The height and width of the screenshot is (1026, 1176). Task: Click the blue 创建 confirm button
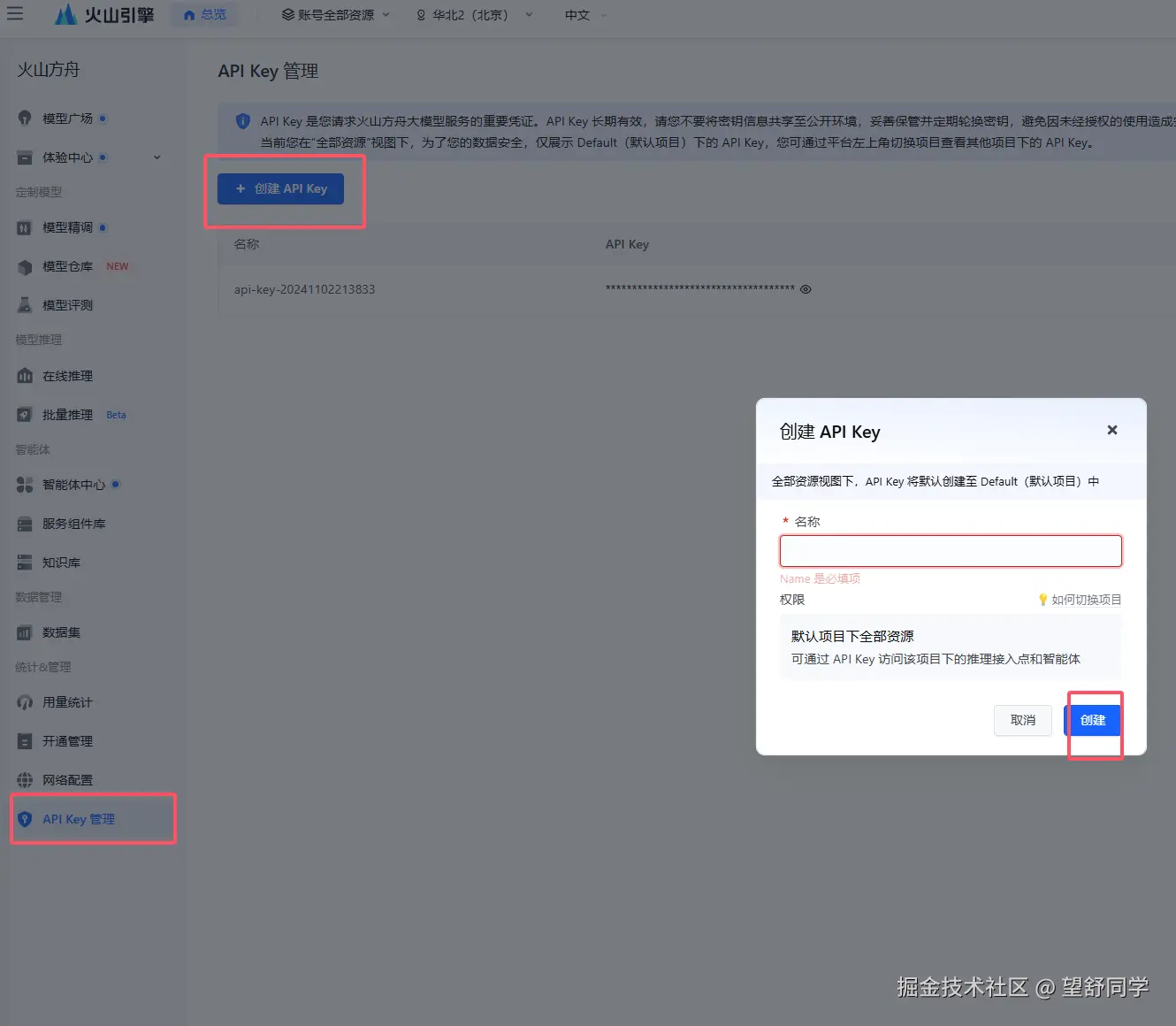pyautogui.click(x=1093, y=720)
